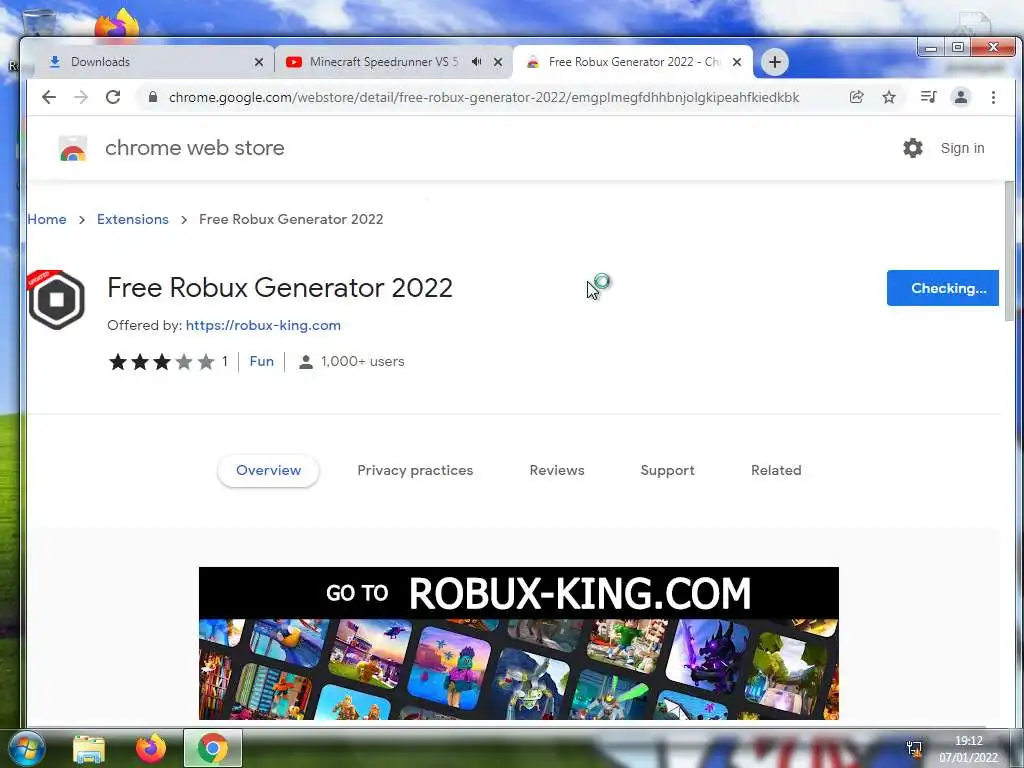Share this page via share icon
1024x768 pixels.
(x=856, y=97)
